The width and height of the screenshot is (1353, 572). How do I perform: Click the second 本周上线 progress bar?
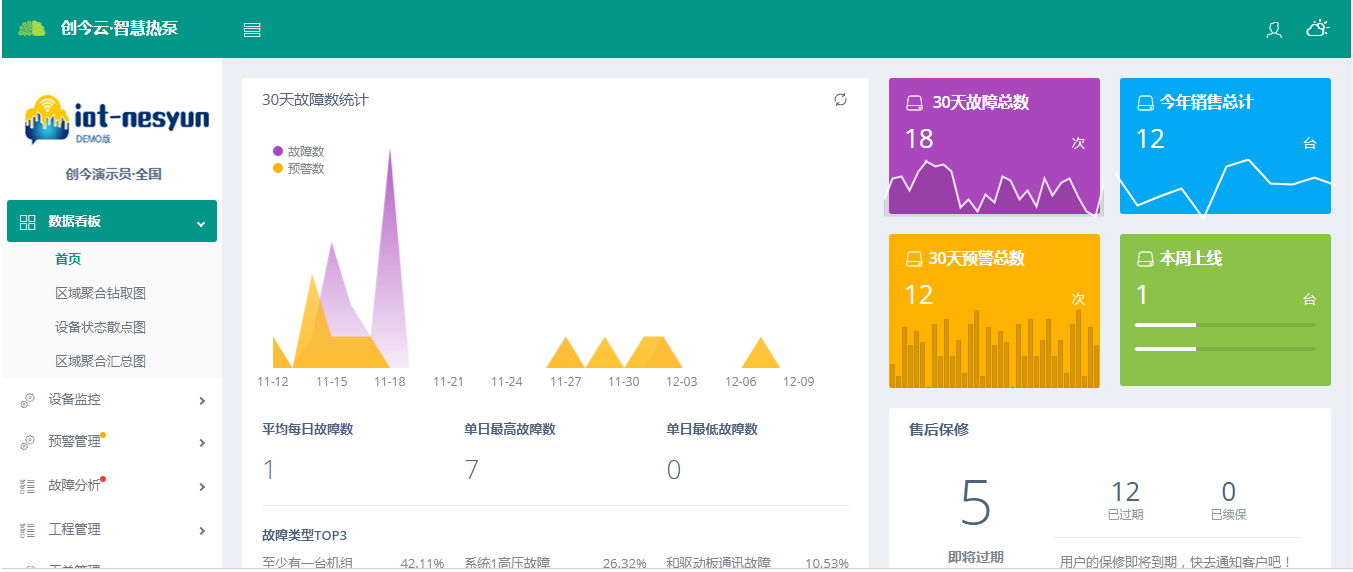pos(1226,349)
